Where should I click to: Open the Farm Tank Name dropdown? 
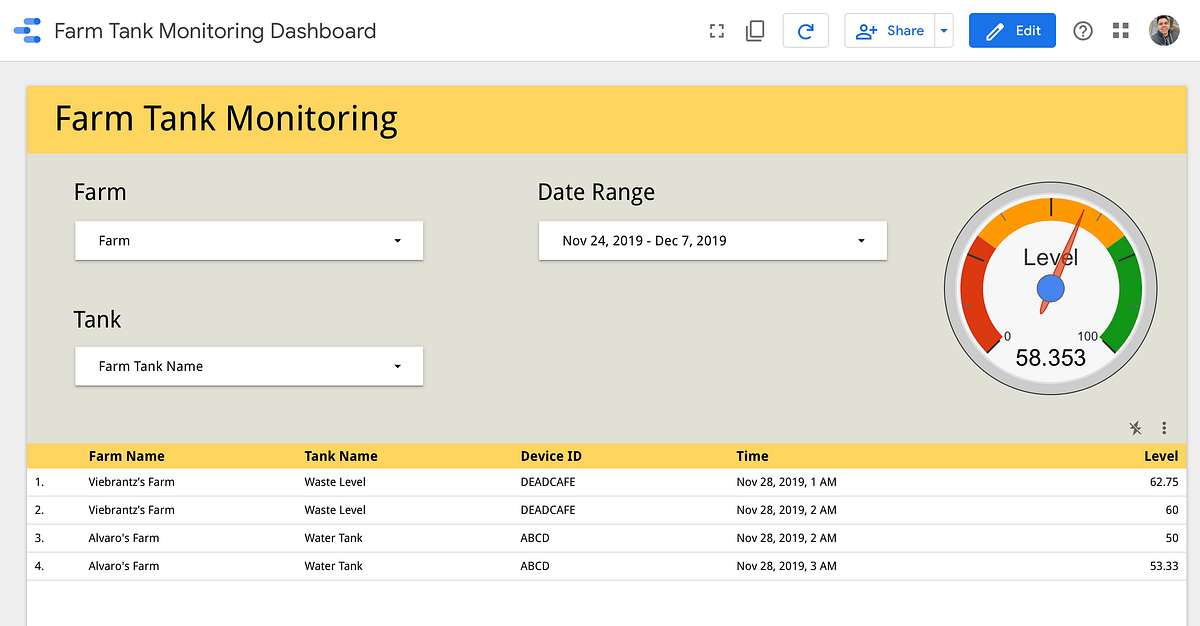click(x=248, y=366)
